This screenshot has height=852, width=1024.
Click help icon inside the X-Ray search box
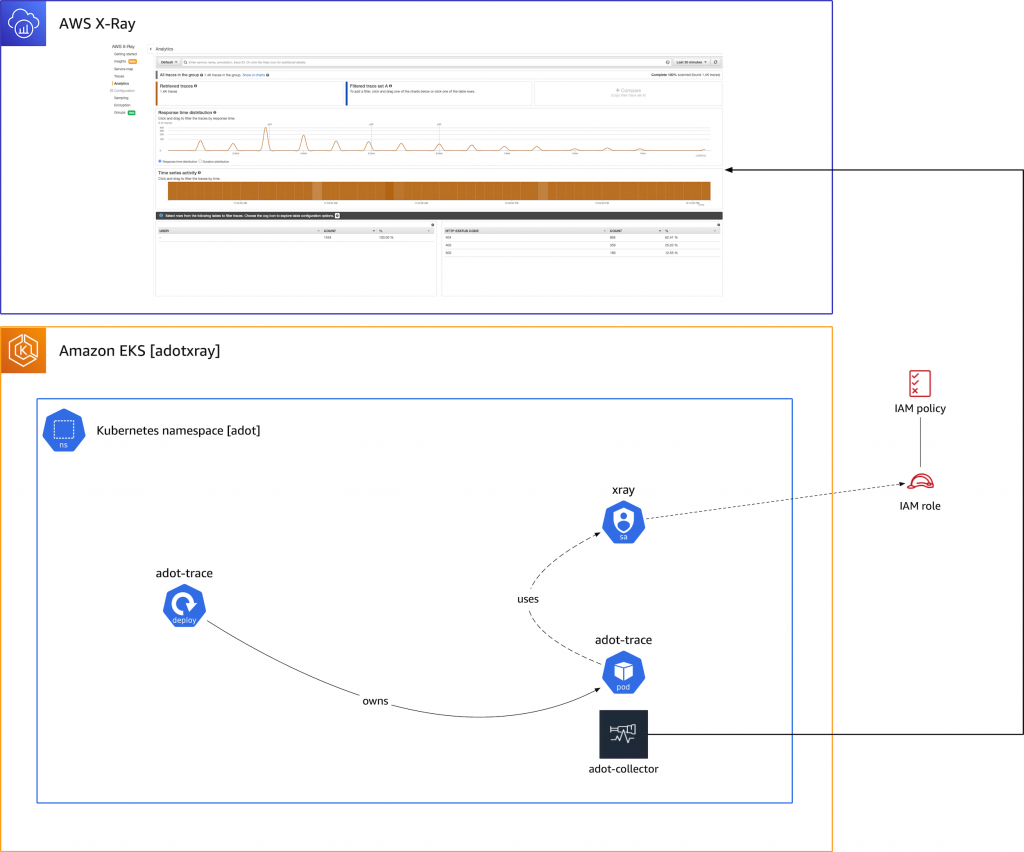point(667,62)
